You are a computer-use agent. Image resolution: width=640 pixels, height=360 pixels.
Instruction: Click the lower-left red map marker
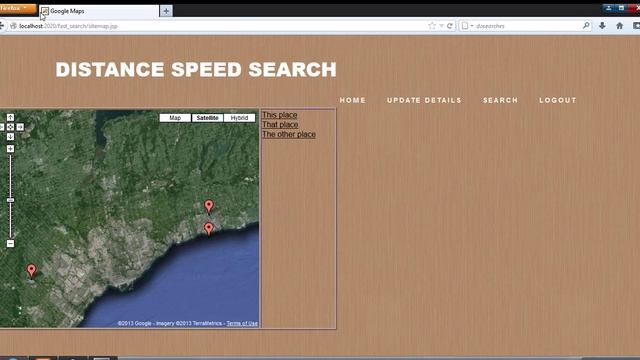coord(31,271)
